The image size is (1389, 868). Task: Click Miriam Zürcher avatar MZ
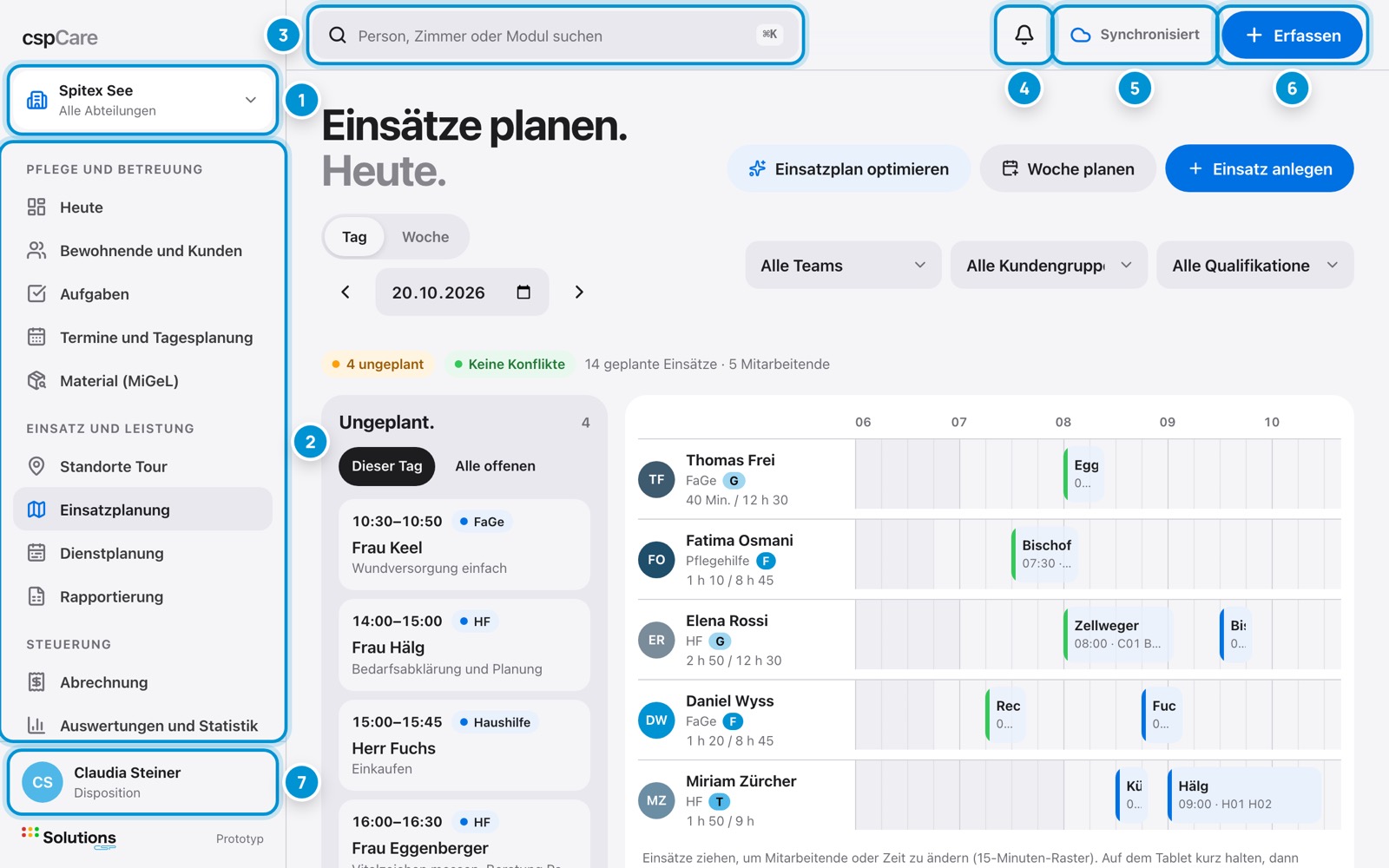(656, 800)
